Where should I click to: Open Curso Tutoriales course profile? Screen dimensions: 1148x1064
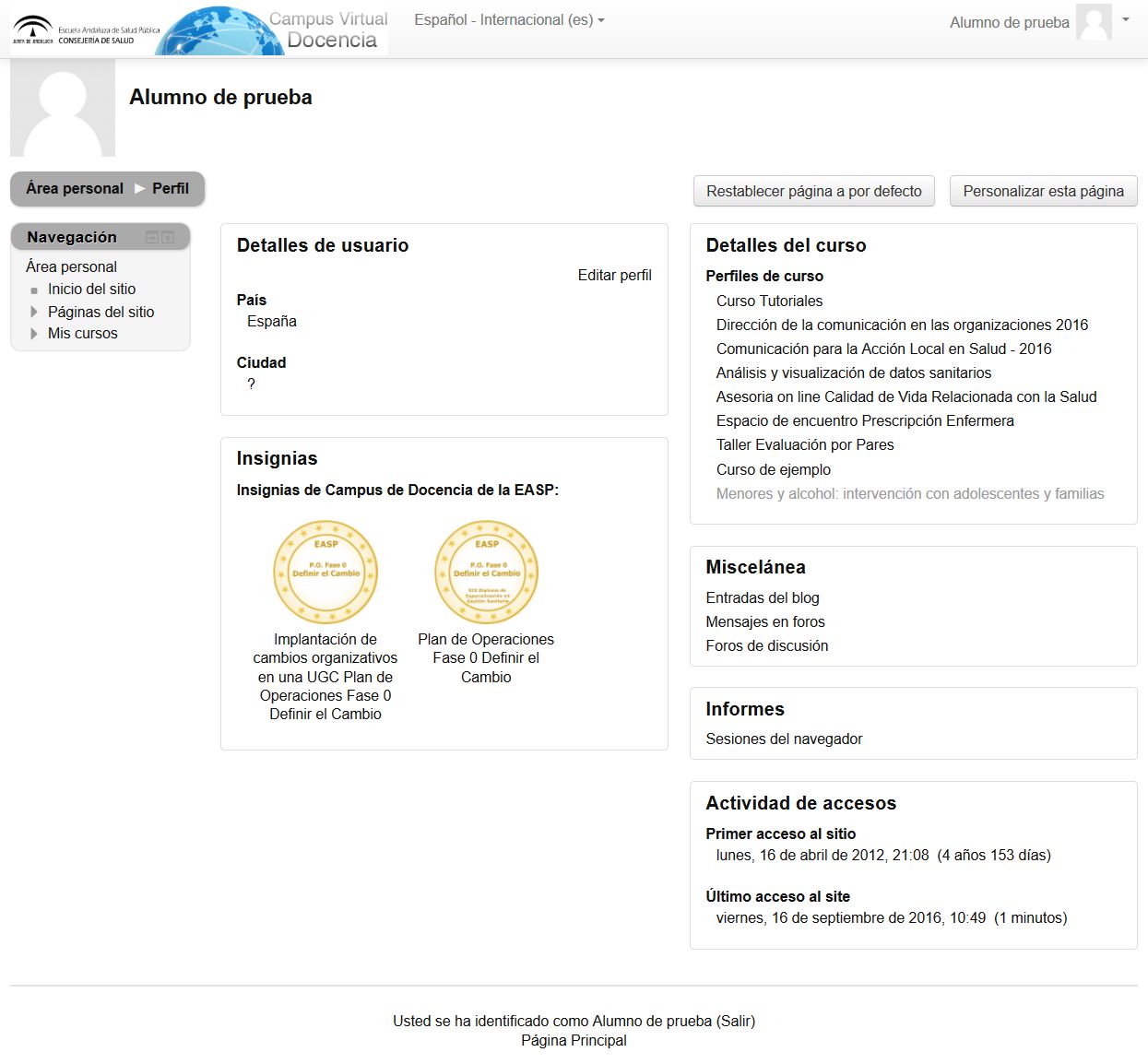(x=769, y=301)
